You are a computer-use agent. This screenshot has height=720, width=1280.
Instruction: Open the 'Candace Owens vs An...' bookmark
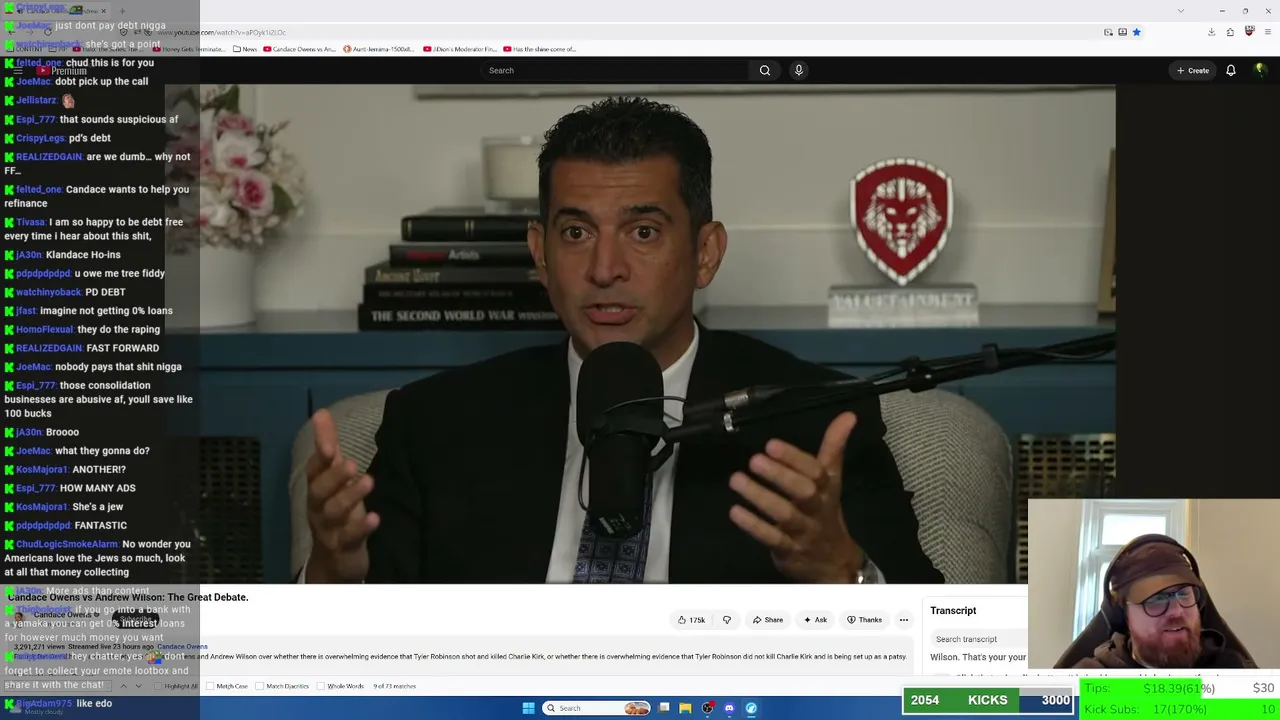pos(299,49)
